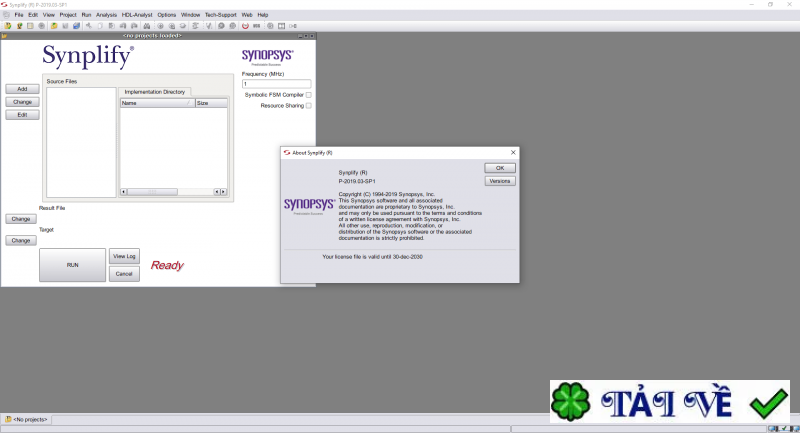Select the Implementation Directory tab

point(155,92)
